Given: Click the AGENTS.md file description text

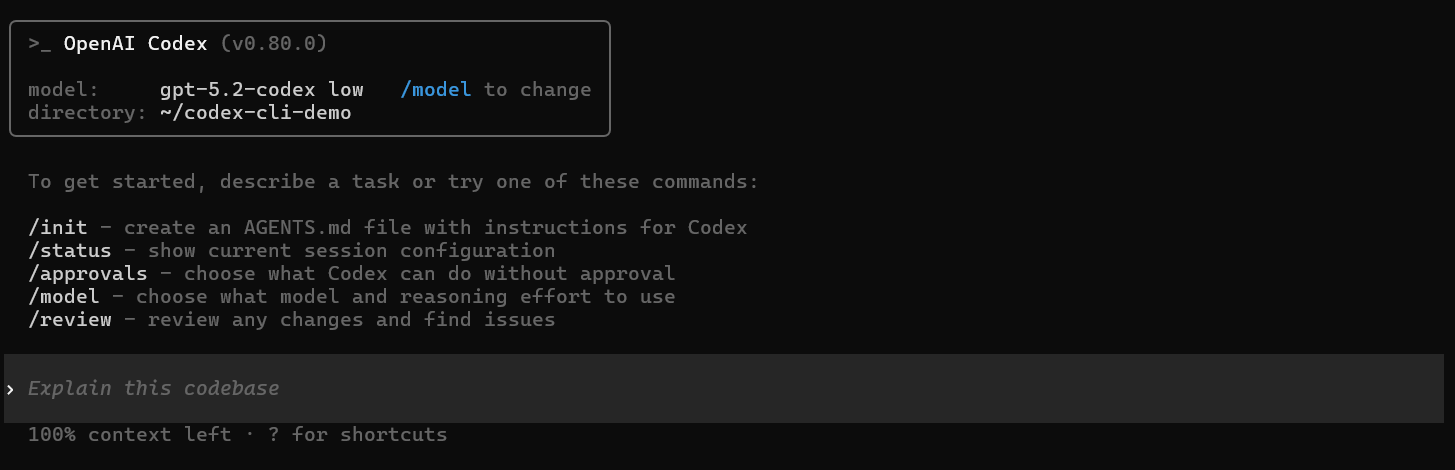Looking at the screenshot, I should click(x=435, y=228).
